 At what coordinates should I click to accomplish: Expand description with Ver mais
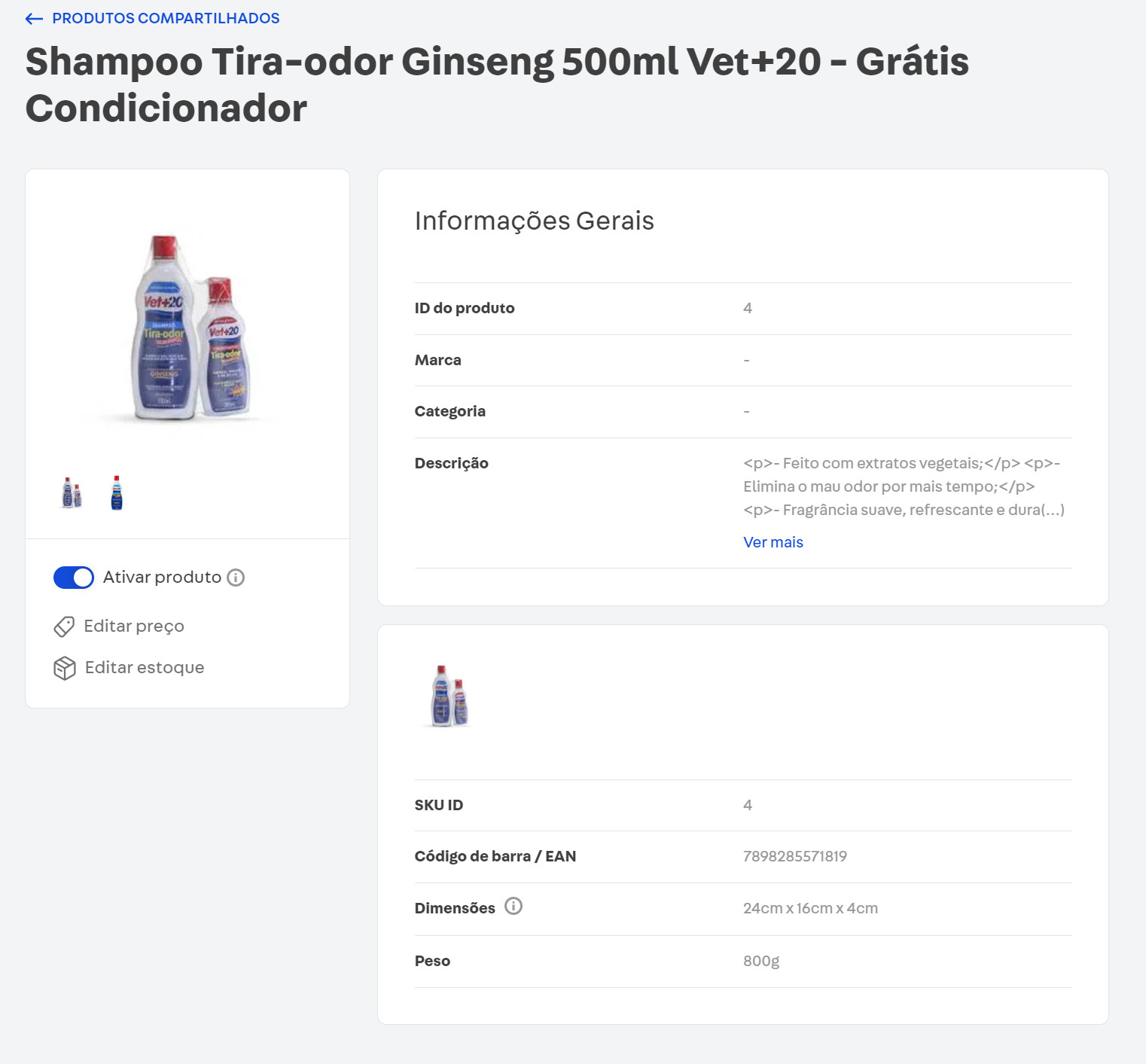773,542
